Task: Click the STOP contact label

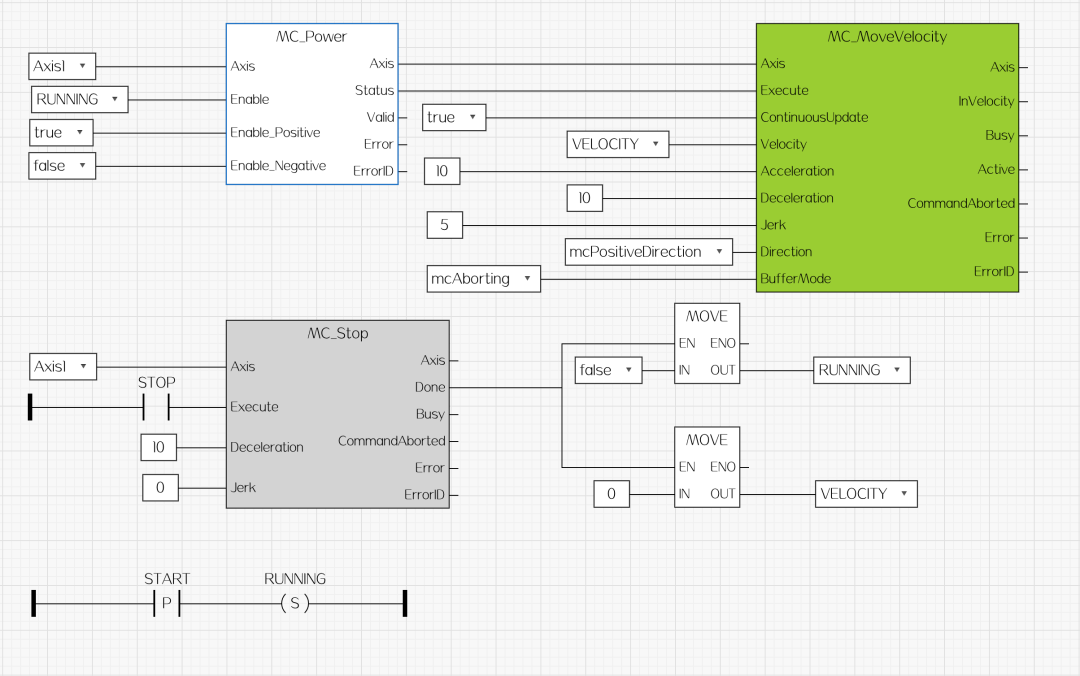Action: (x=156, y=382)
